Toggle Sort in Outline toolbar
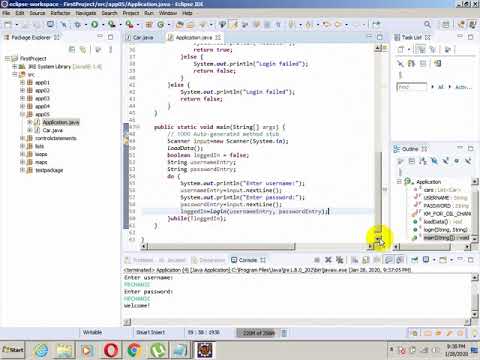Image resolution: width=480 pixels, height=360 pixels. pos(423,161)
